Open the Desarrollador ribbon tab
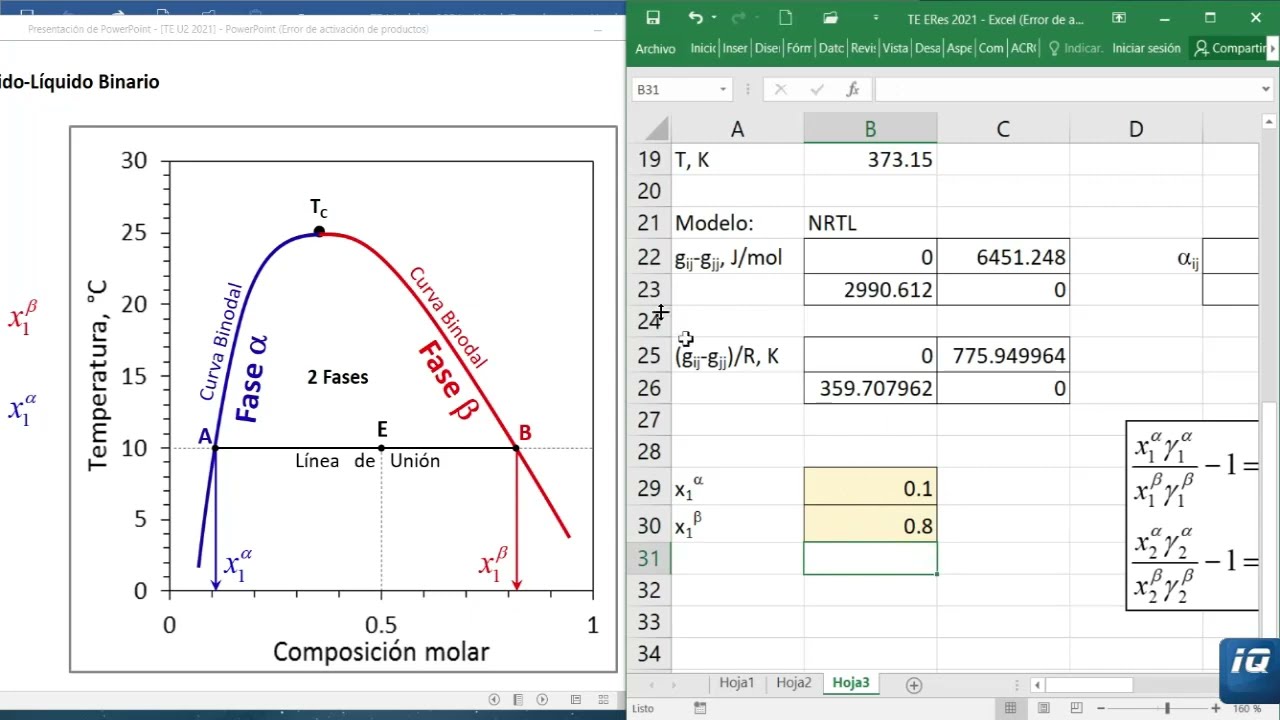This screenshot has height=720, width=1280. 927,48
